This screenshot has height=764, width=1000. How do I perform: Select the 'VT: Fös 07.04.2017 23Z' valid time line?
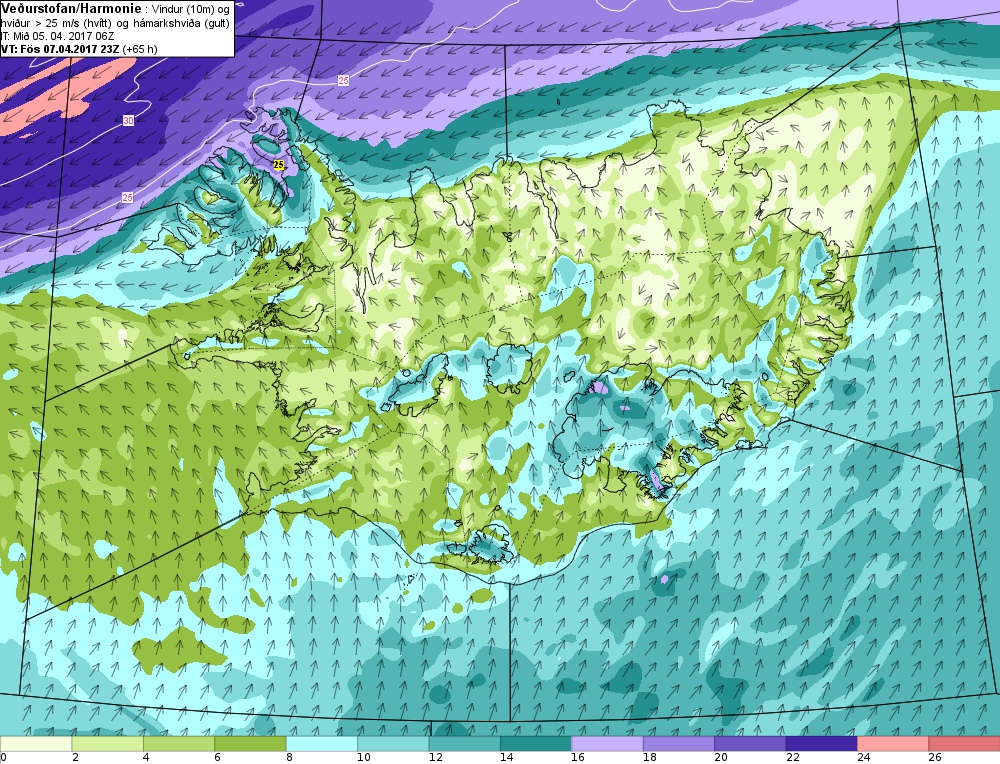tap(60, 49)
